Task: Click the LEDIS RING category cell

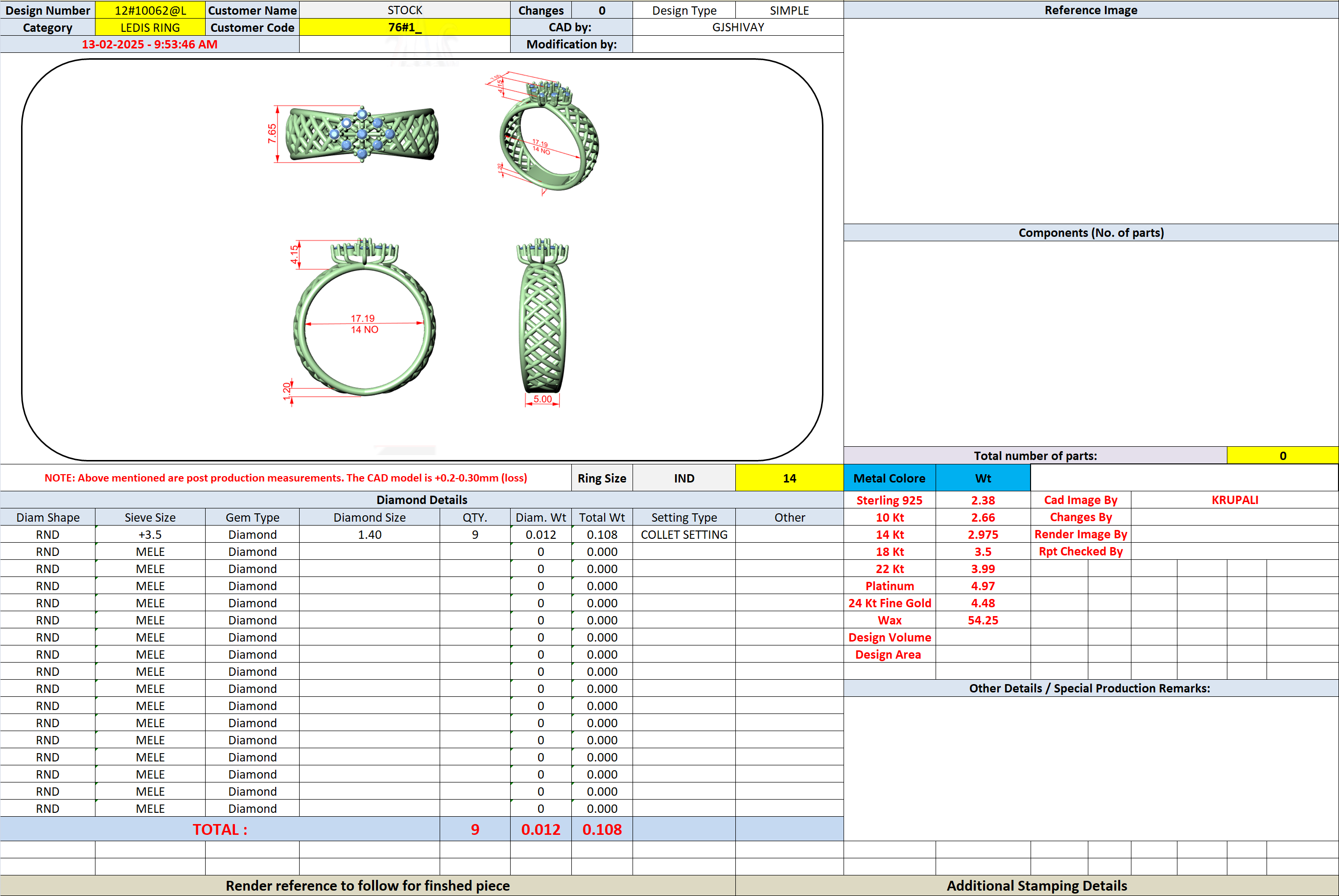Action: [x=150, y=27]
